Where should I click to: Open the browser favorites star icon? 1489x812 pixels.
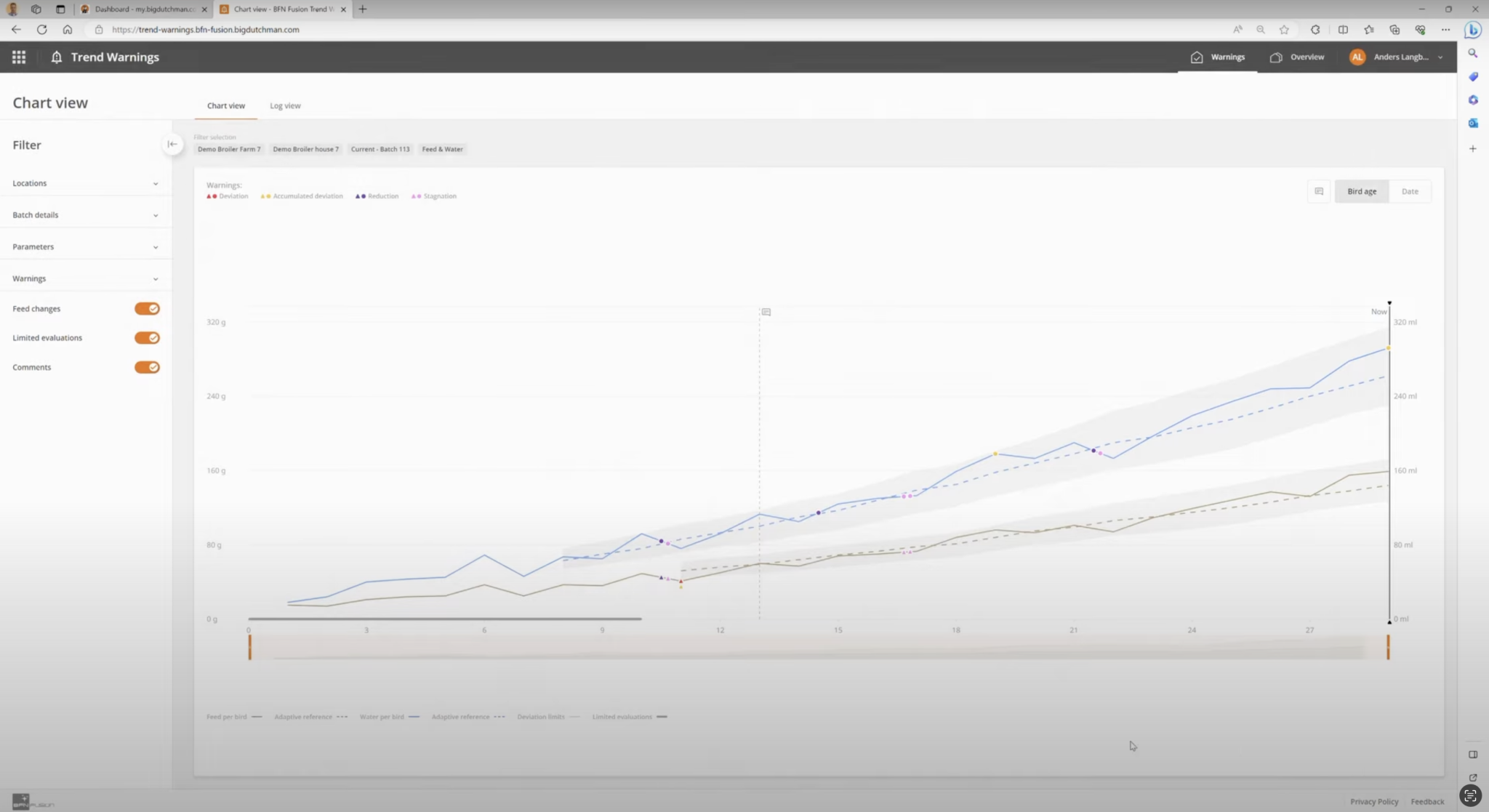pyautogui.click(x=1284, y=30)
